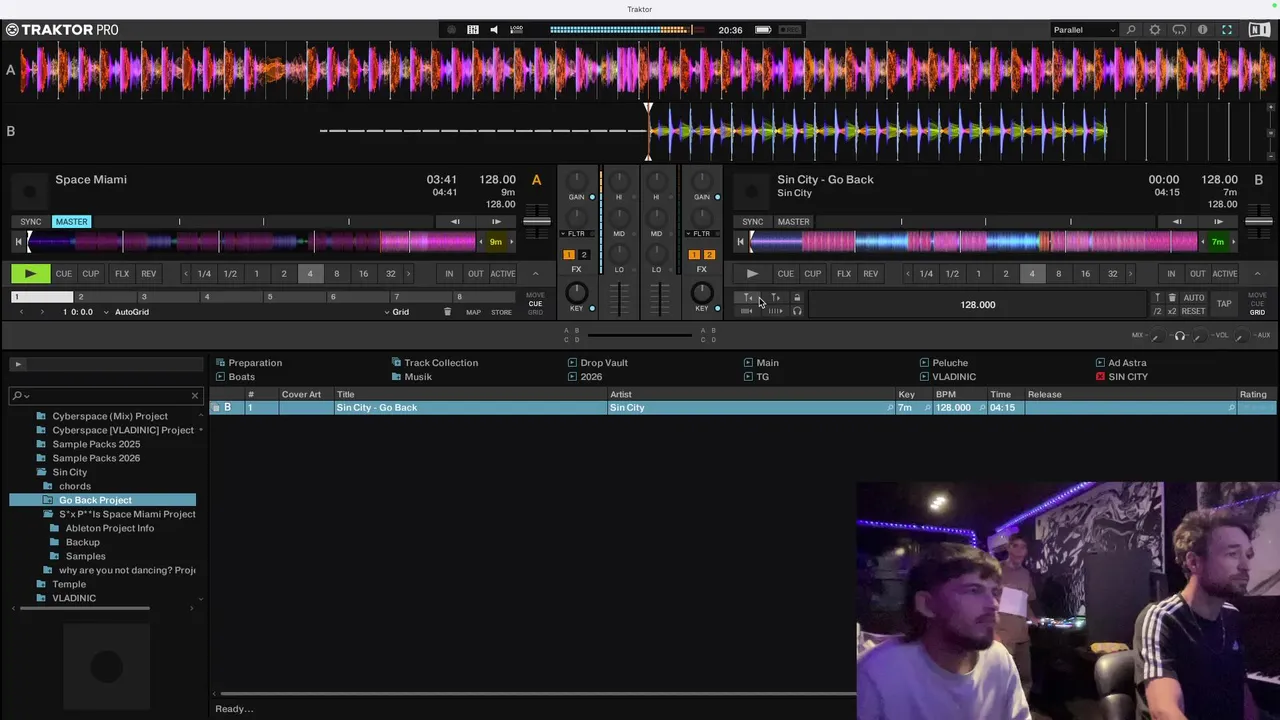Viewport: 1280px width, 720px height.
Task: Toggle MASTER on Deck A
Action: [x=71, y=222]
